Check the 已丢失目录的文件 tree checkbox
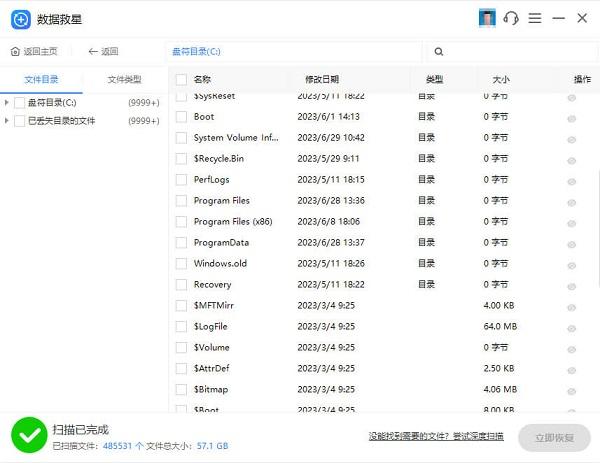The height and width of the screenshot is (463, 600). pyautogui.click(x=20, y=121)
